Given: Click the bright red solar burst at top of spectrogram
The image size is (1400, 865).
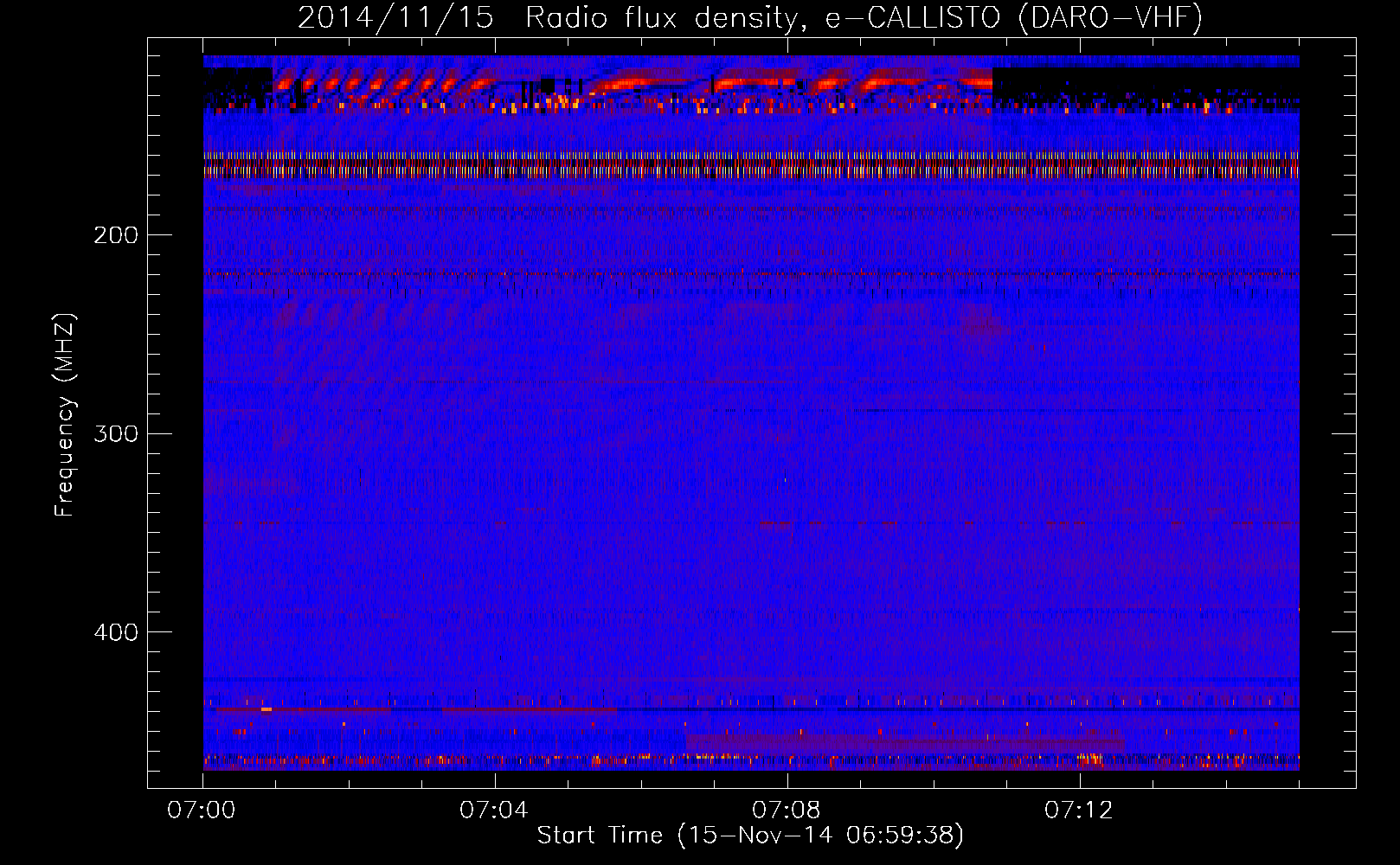Looking at the screenshot, I should [x=633, y=83].
